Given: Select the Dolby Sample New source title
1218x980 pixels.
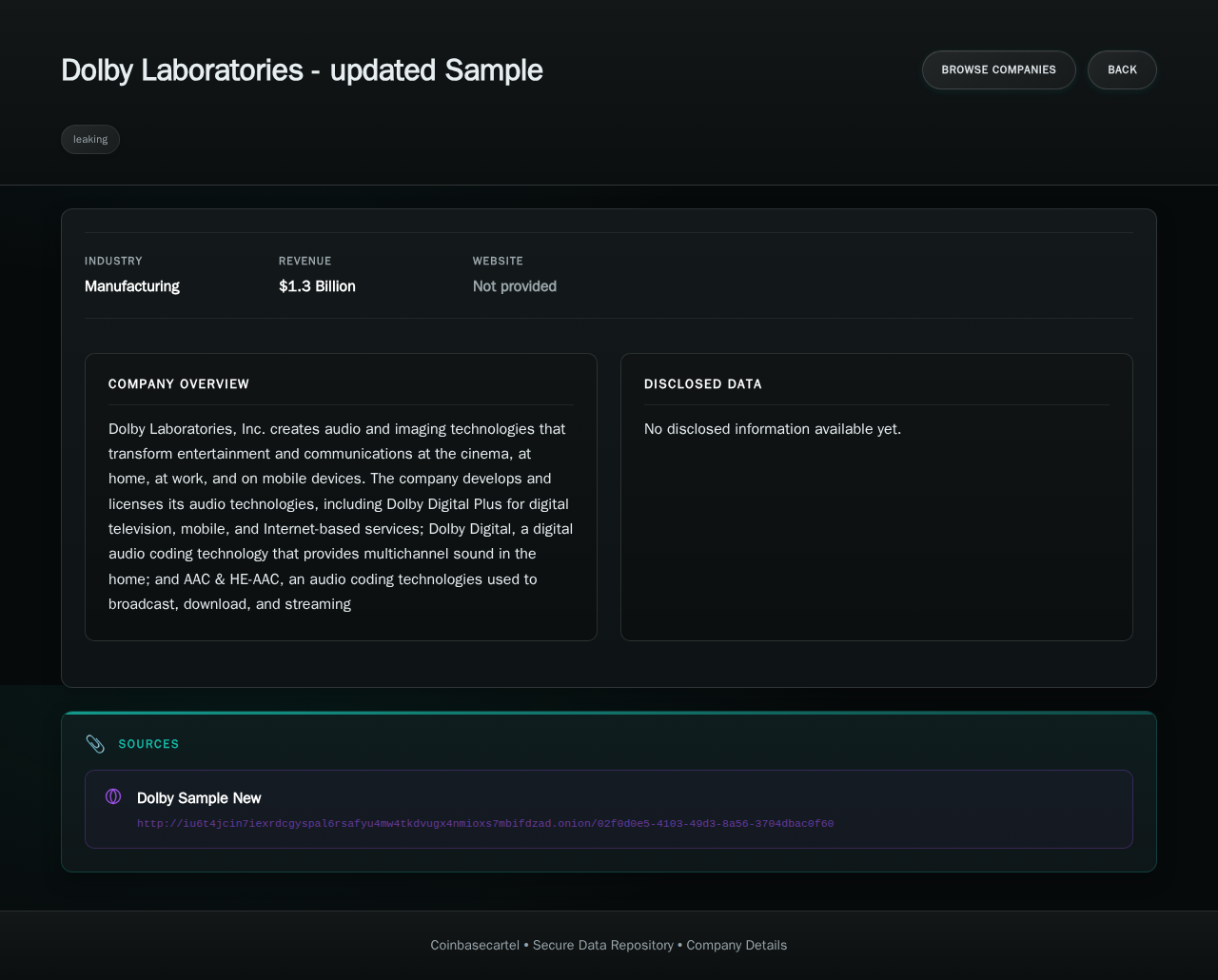Looking at the screenshot, I should pos(199,798).
